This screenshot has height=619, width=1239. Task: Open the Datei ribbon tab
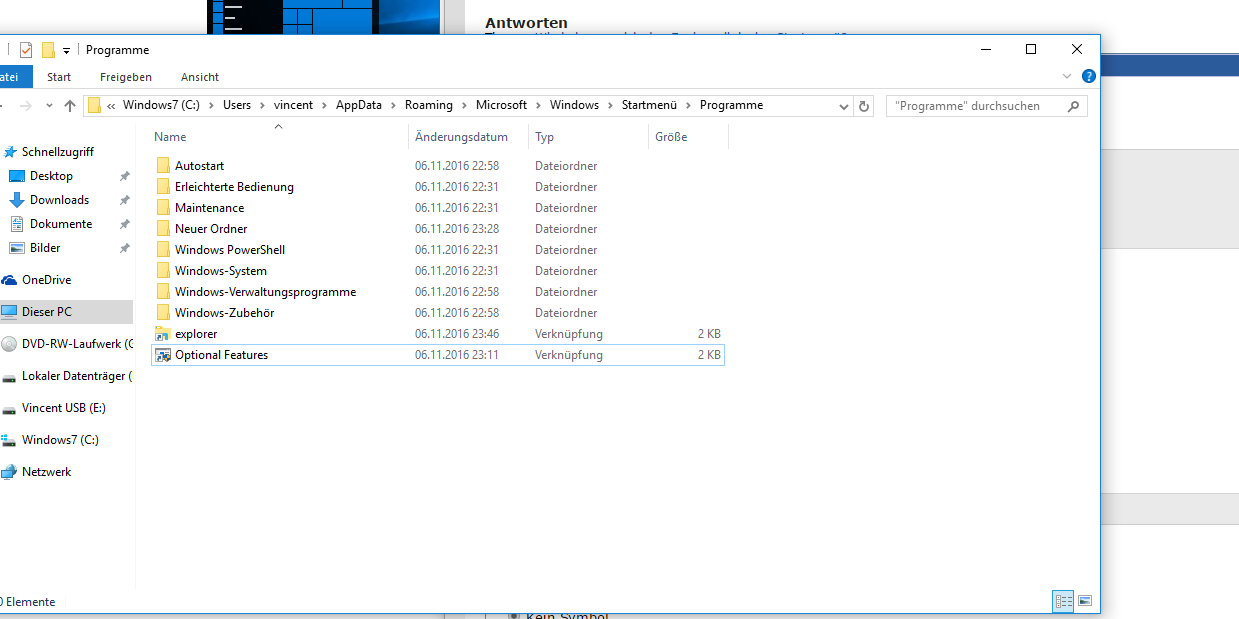pyautogui.click(x=14, y=77)
